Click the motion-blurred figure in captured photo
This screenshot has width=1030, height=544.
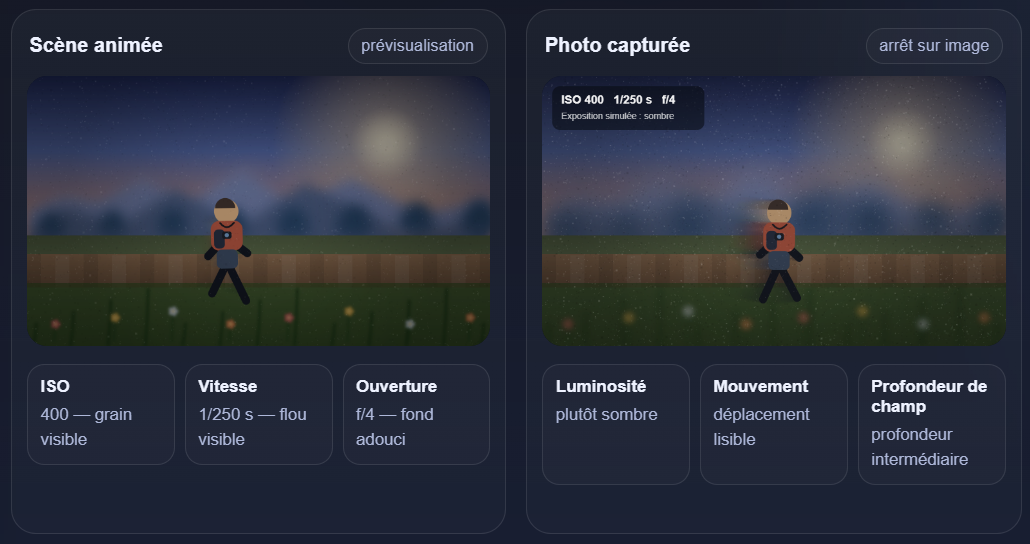776,250
